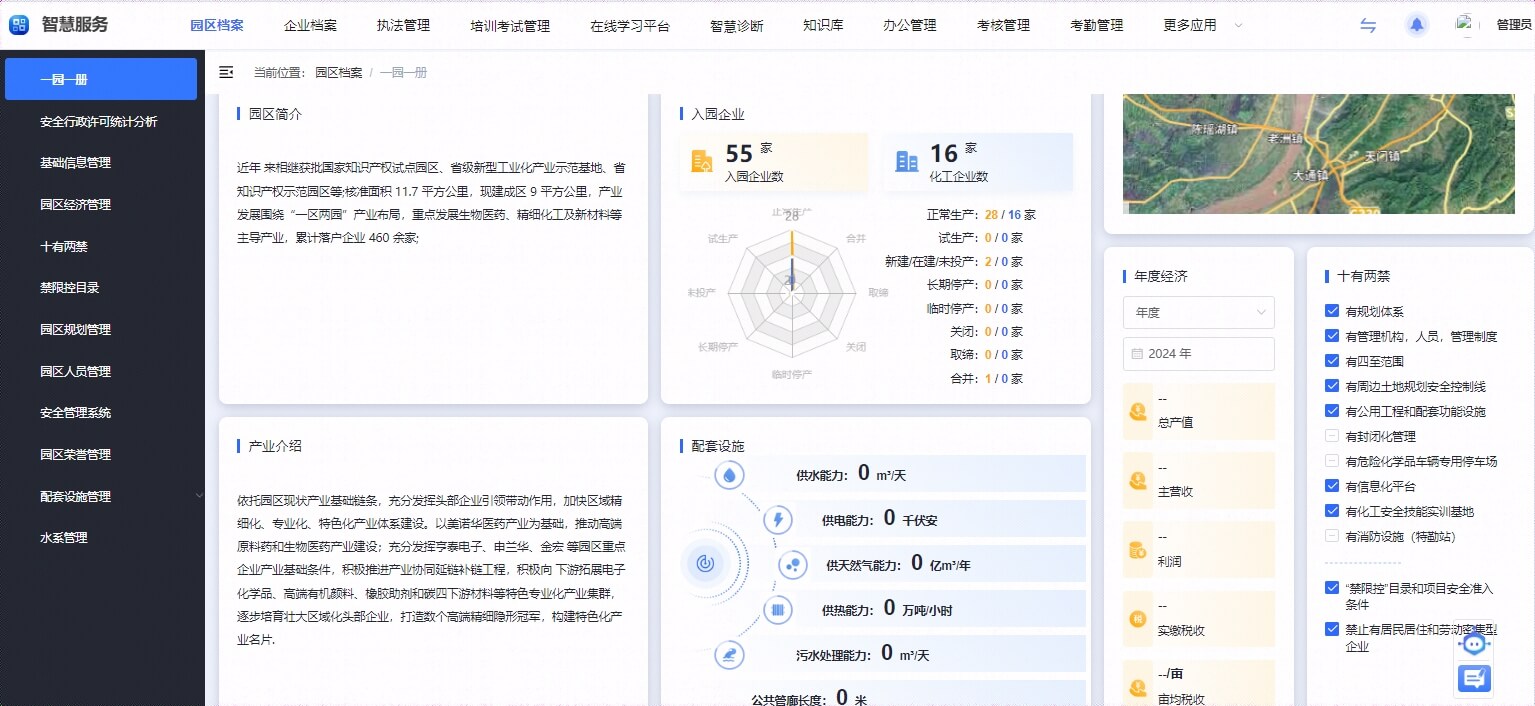Viewport: 1535px width, 706px height.
Task: Open the 年度 dropdown selector
Action: coord(1198,312)
